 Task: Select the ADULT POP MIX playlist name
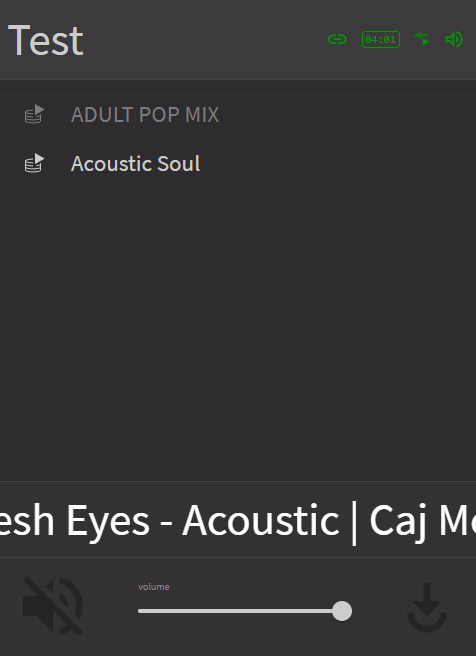(145, 115)
